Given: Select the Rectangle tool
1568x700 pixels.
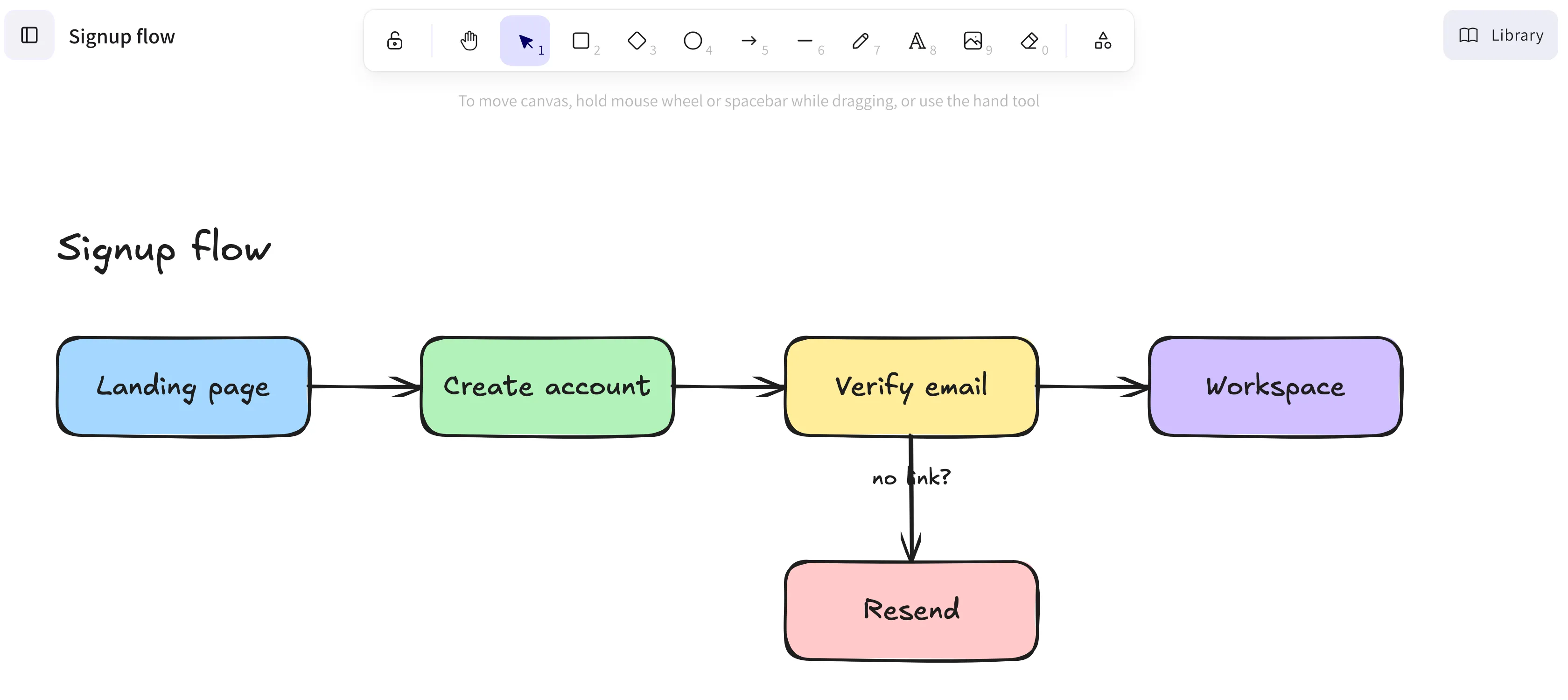Looking at the screenshot, I should (581, 41).
